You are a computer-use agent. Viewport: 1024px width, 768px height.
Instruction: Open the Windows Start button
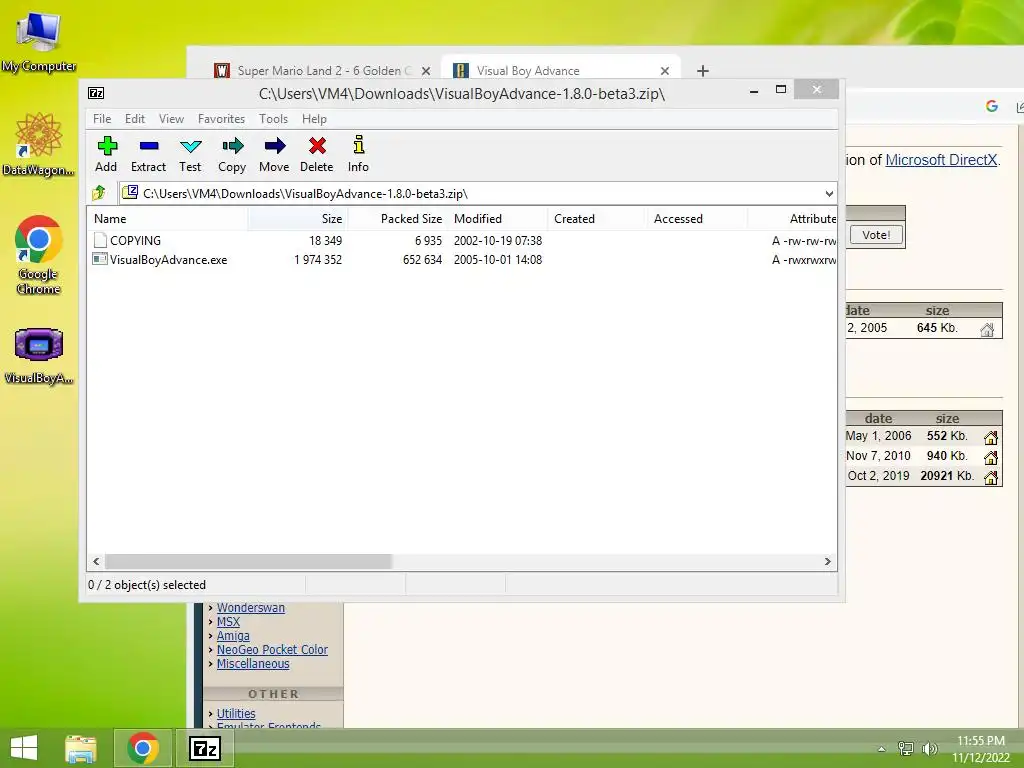coord(24,748)
